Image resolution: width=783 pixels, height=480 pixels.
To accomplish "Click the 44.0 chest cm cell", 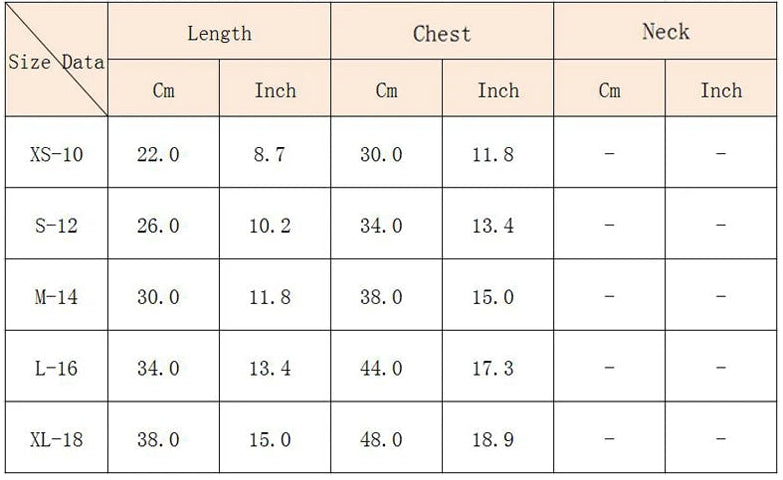I will coord(381,369).
